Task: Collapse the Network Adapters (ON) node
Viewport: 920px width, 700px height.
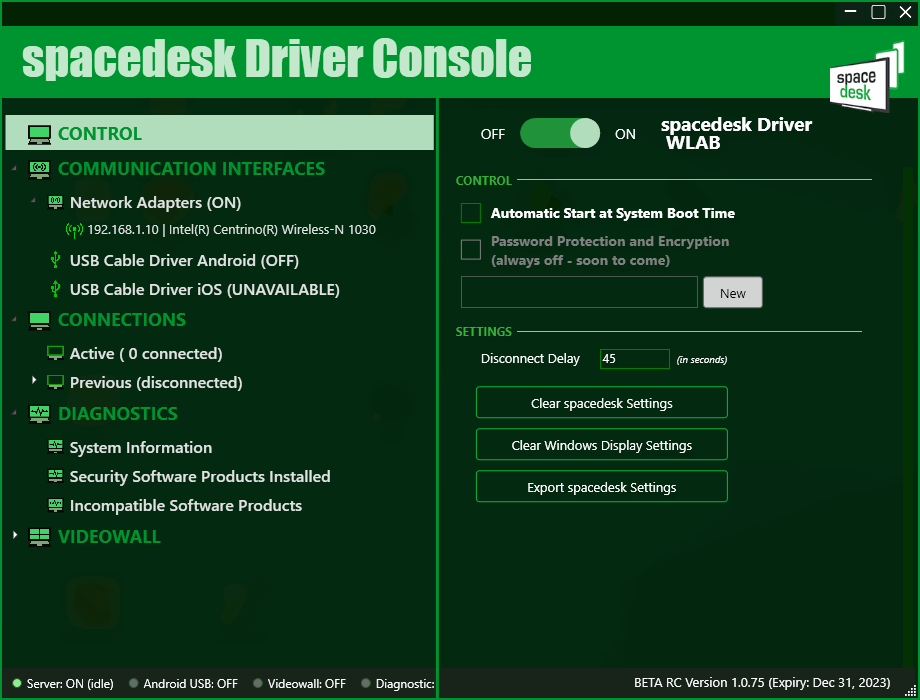Action: [x=34, y=201]
